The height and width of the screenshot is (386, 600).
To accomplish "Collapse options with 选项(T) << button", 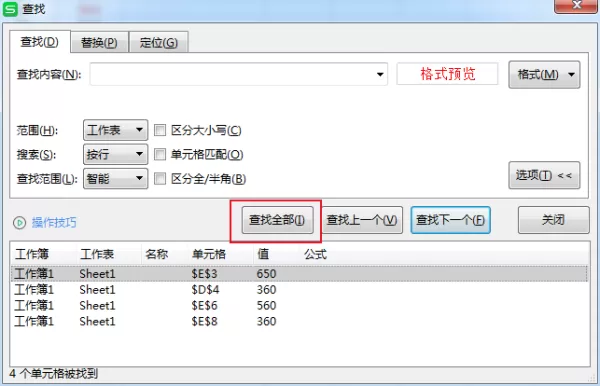I will (x=544, y=175).
